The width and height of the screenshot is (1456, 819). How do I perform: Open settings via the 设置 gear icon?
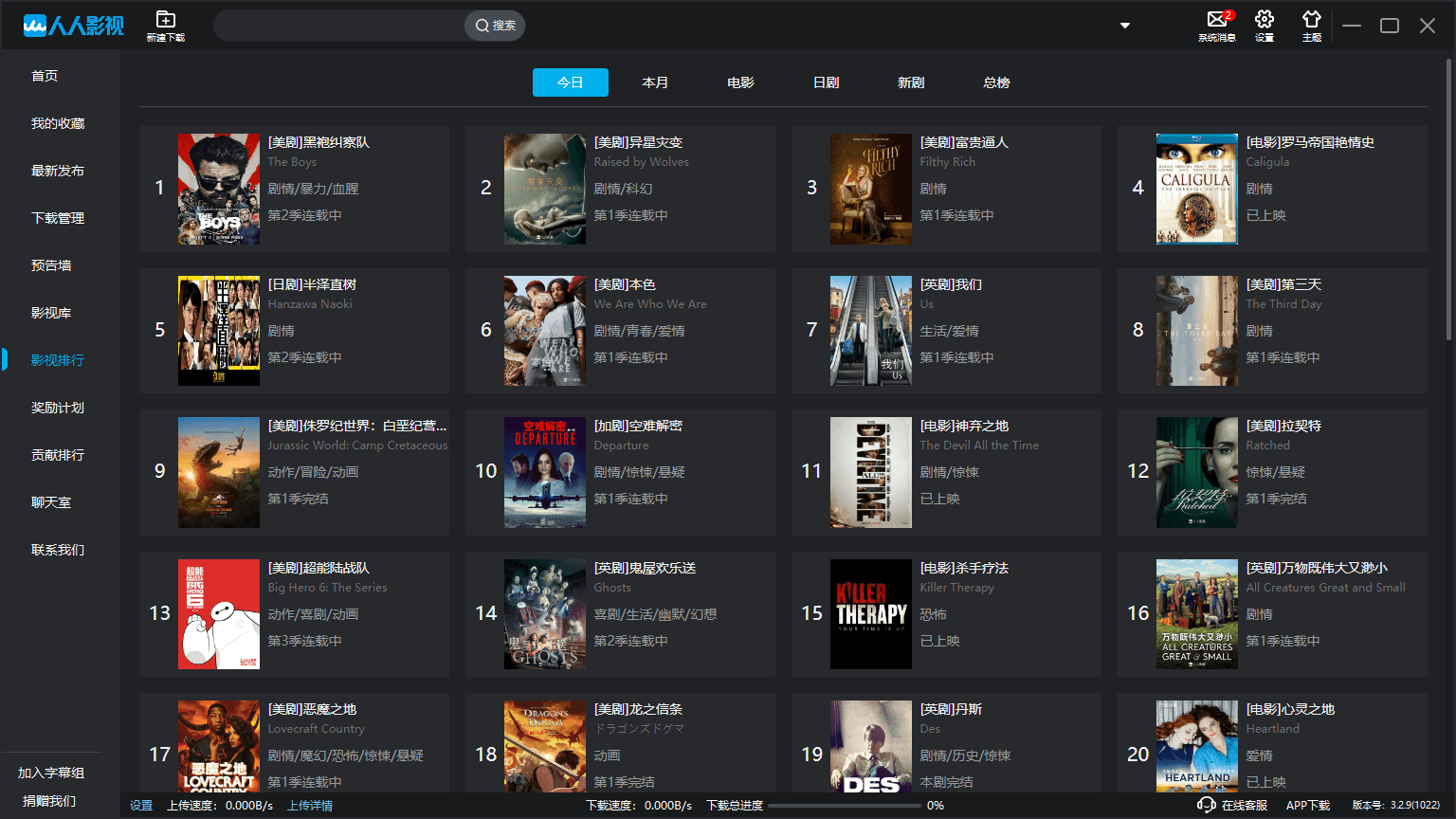(1264, 25)
